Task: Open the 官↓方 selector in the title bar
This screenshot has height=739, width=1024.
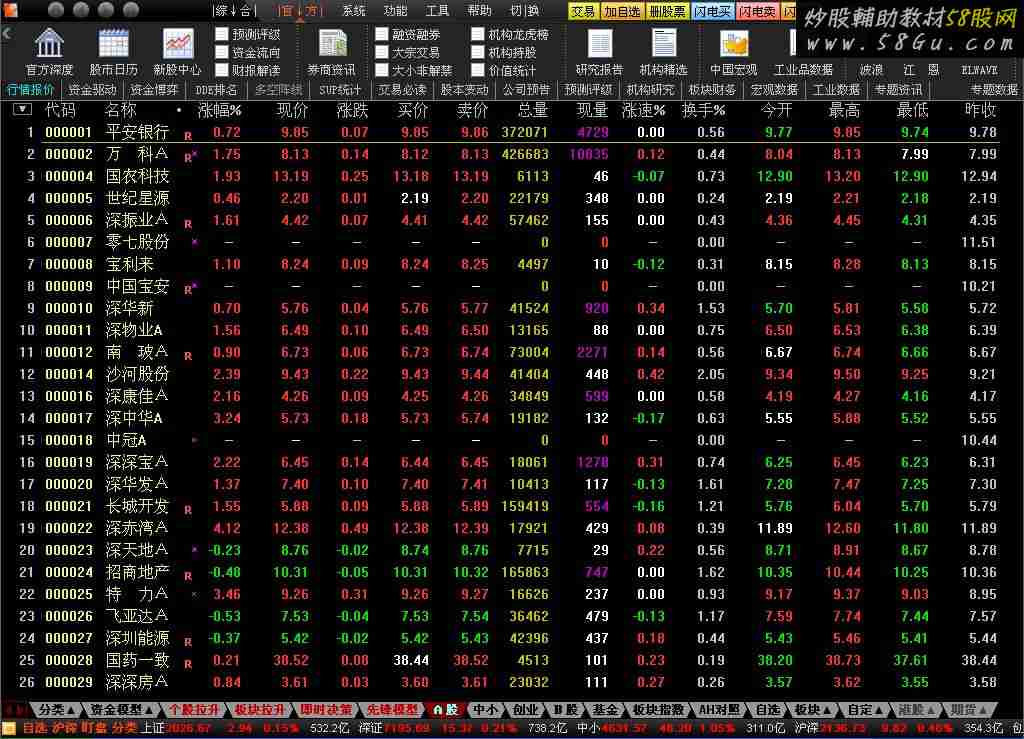Action: click(x=298, y=10)
